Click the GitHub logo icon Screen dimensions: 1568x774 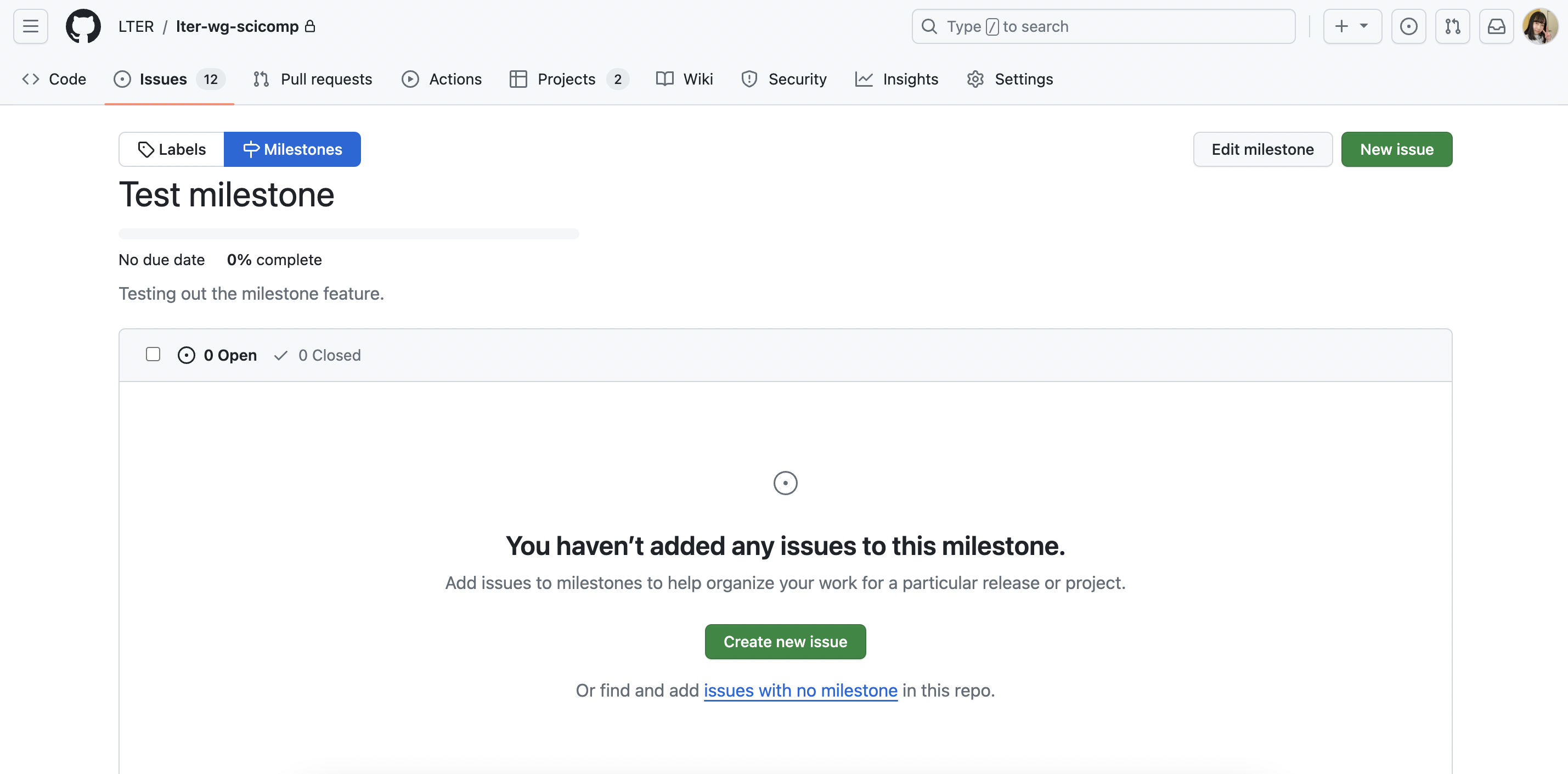coord(83,26)
